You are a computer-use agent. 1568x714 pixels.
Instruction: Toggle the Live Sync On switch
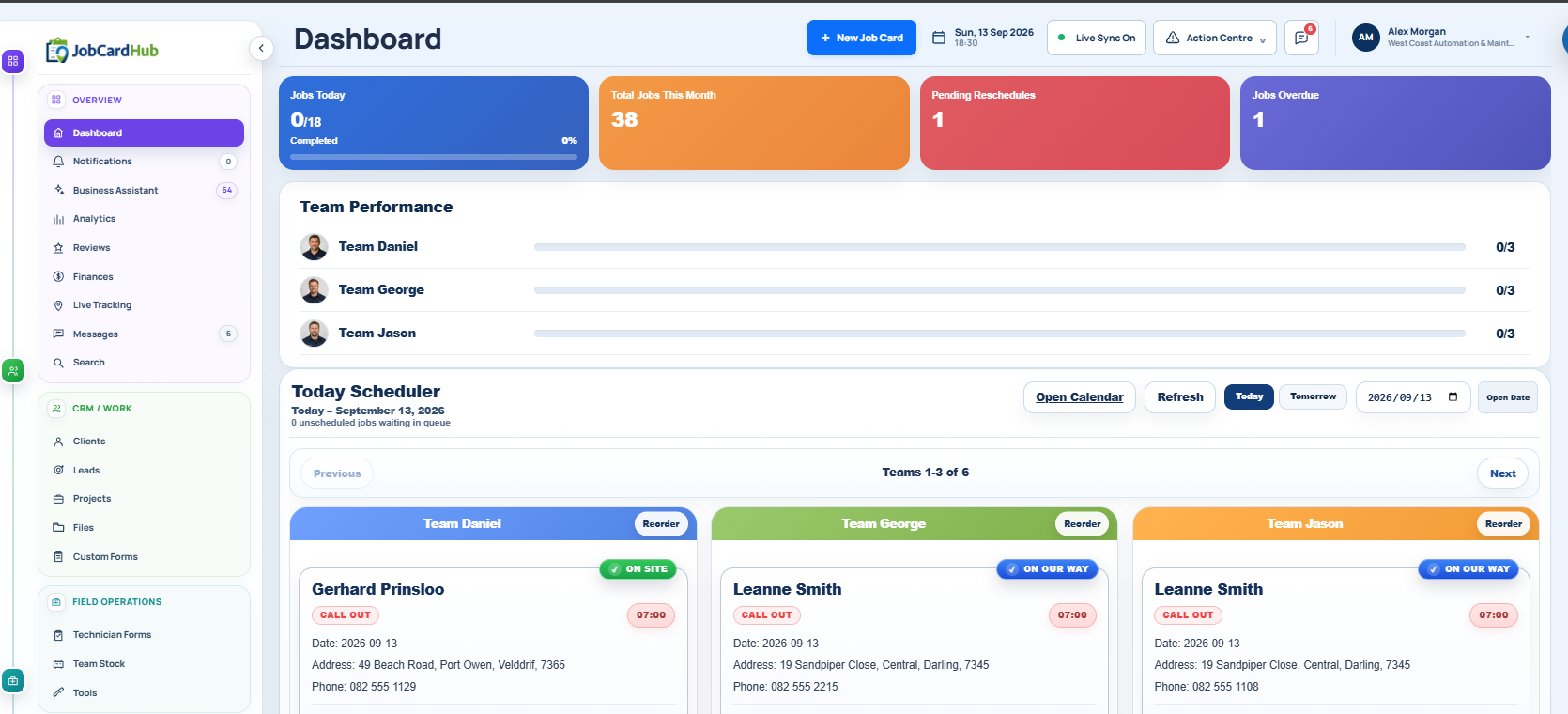[1097, 38]
